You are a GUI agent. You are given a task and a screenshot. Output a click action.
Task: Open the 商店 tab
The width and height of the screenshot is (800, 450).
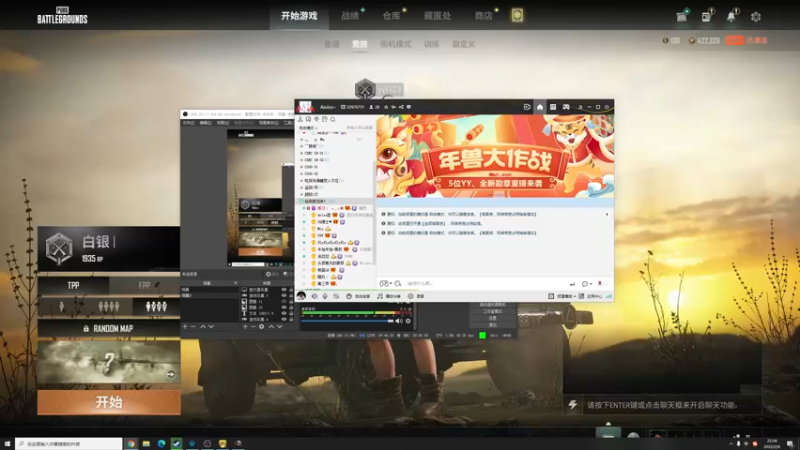[x=483, y=16]
